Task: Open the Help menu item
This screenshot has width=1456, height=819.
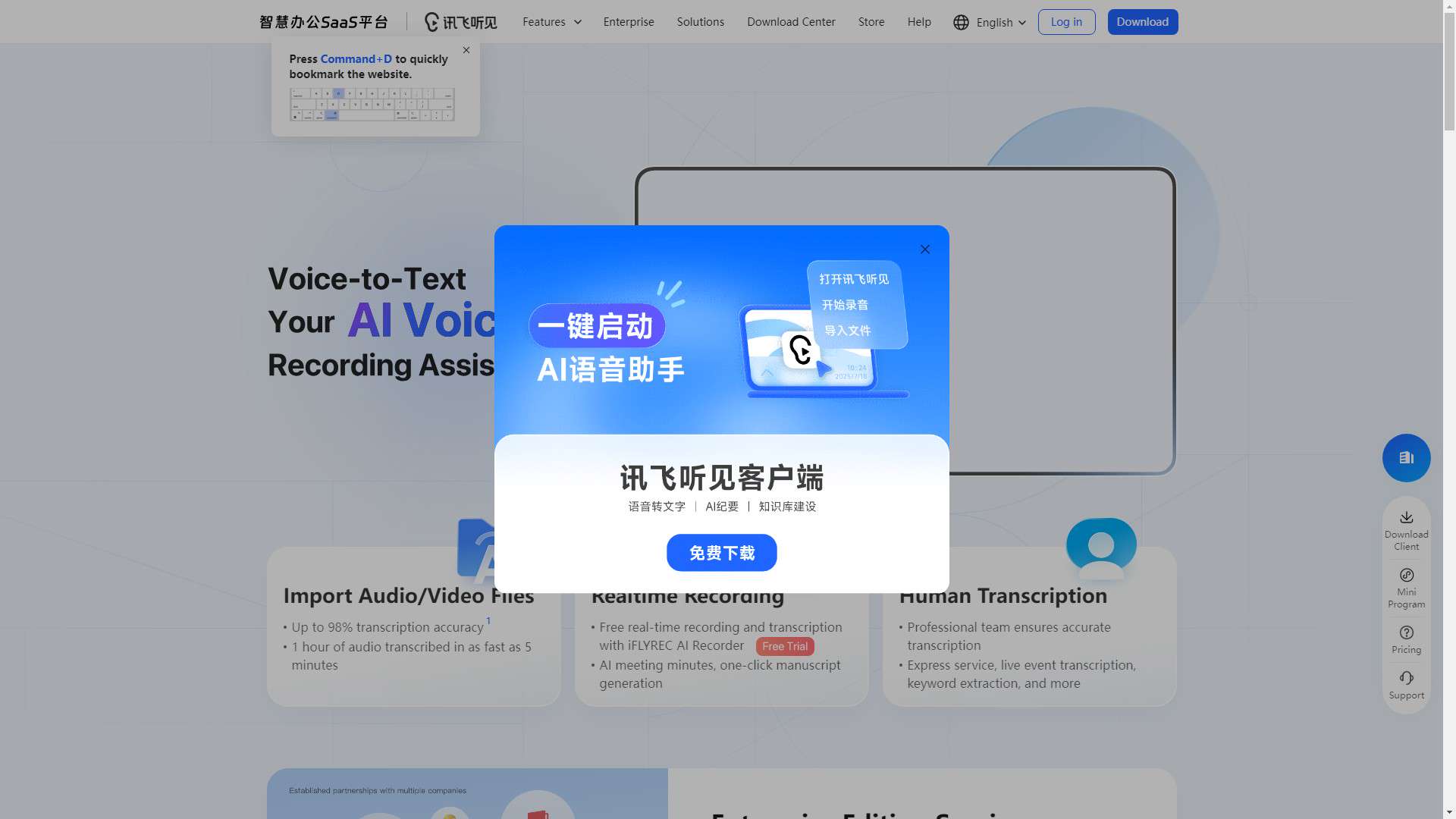Action: coord(918,22)
